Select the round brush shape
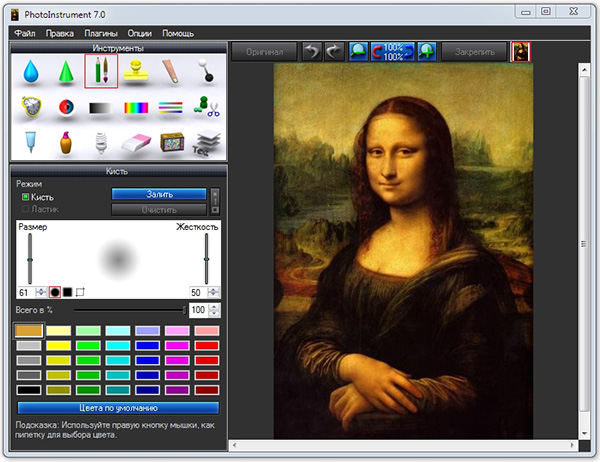Screen dimensions: 600x462 coord(54,292)
